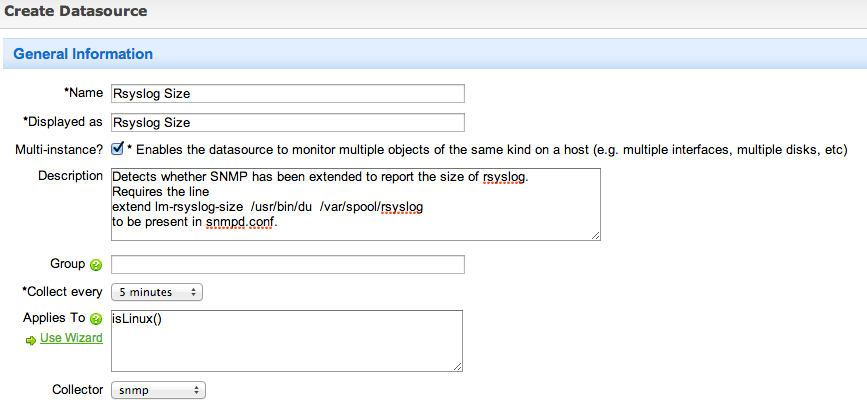Open the Use Wizard link
The image size is (867, 415).
(71, 338)
